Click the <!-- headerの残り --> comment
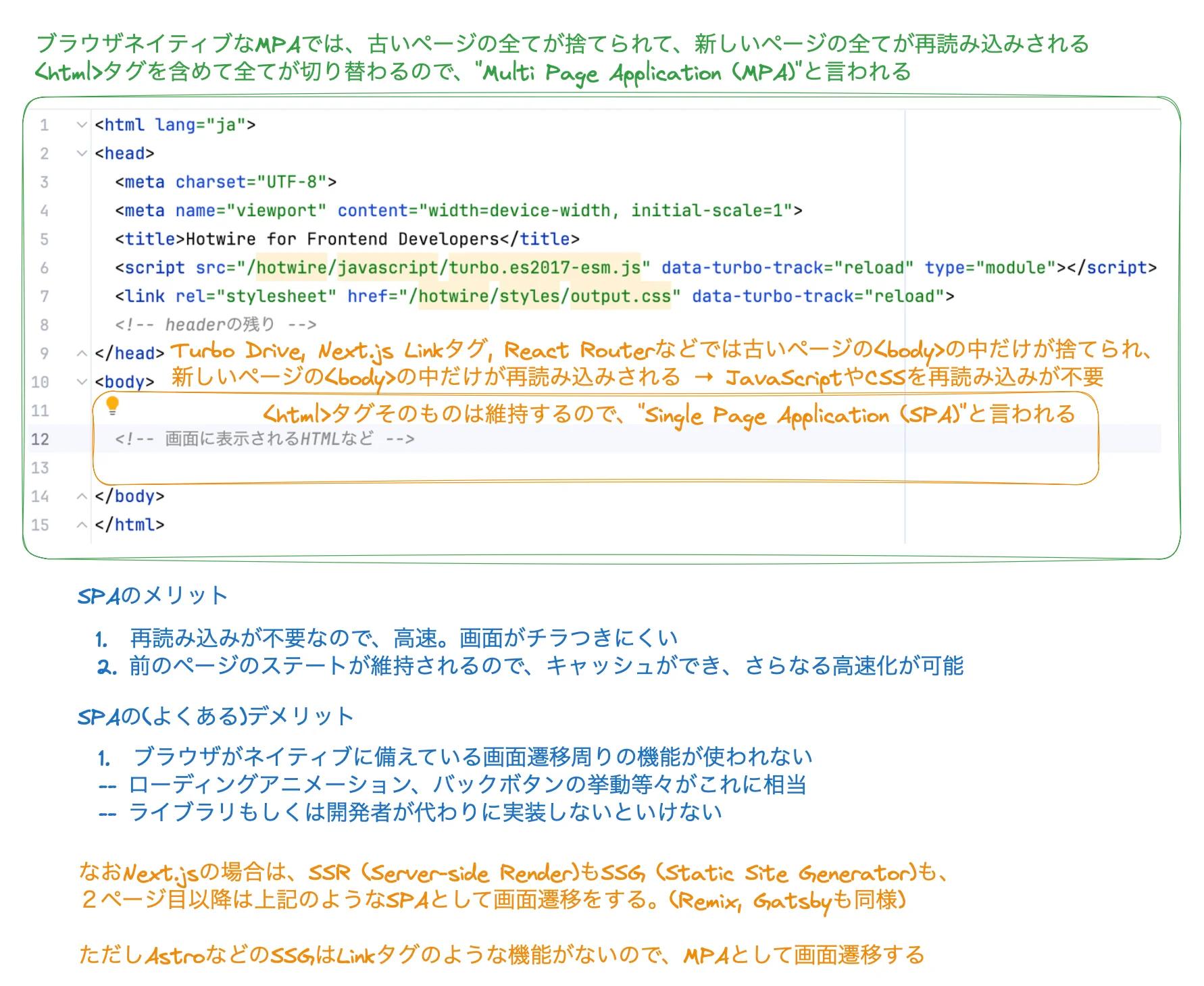The height and width of the screenshot is (986, 1204). click(x=216, y=325)
